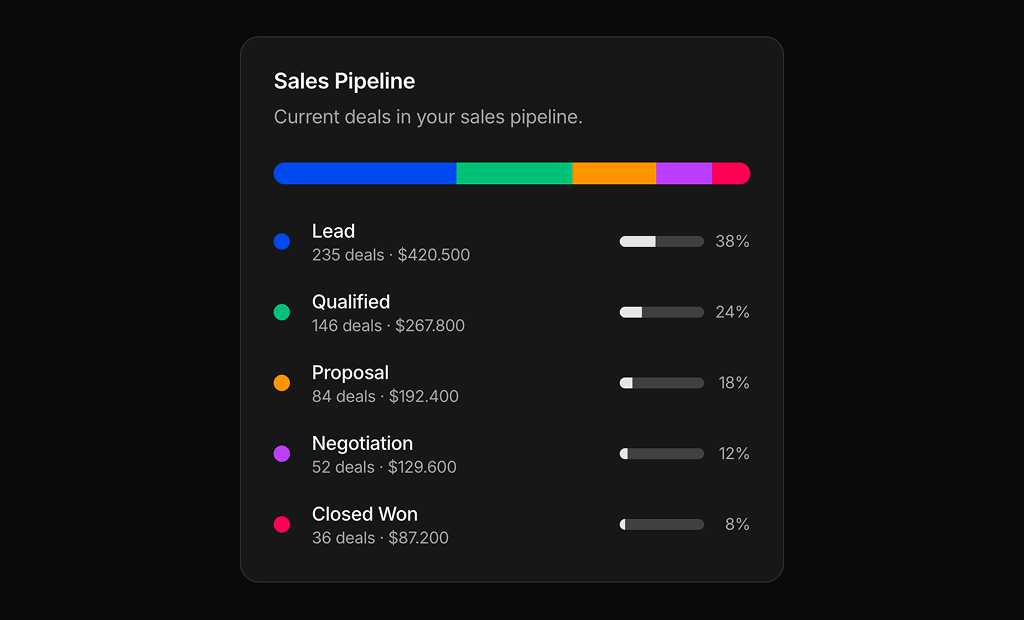Click the orange Proposal stage dot
The image size is (1024, 620).
(x=282, y=383)
